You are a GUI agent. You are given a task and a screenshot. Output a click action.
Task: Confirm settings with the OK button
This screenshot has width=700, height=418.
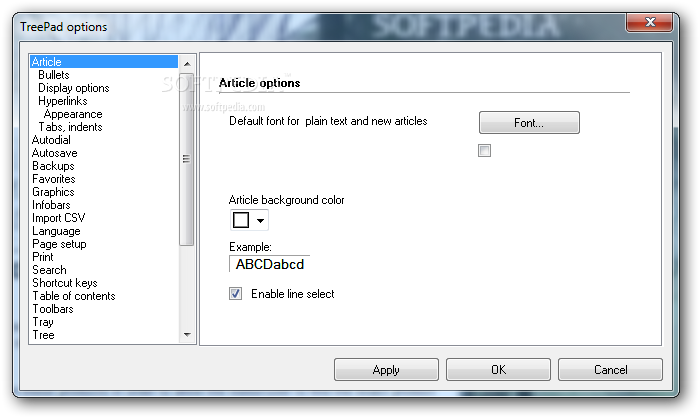(x=498, y=370)
